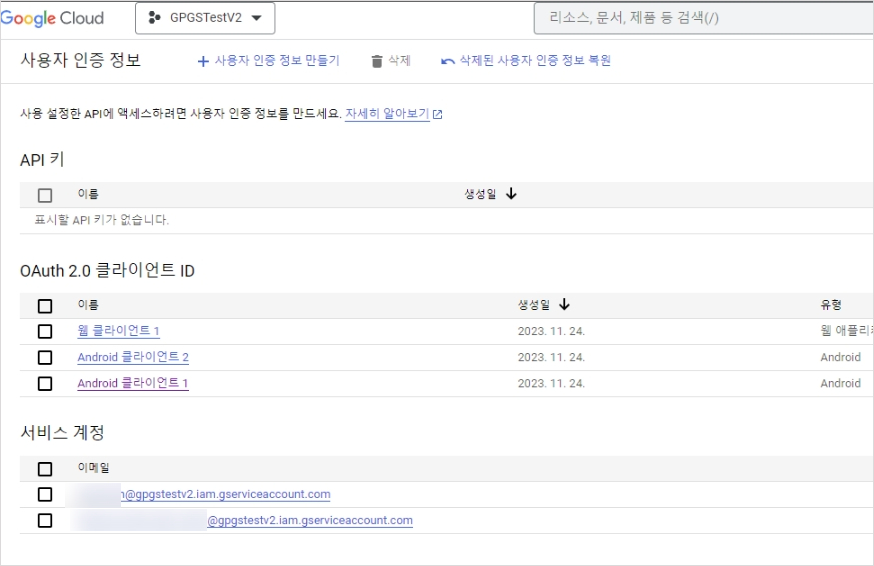Image resolution: width=874 pixels, height=566 pixels.
Task: Open Android 클라이언트 2 details
Action: tap(132, 357)
